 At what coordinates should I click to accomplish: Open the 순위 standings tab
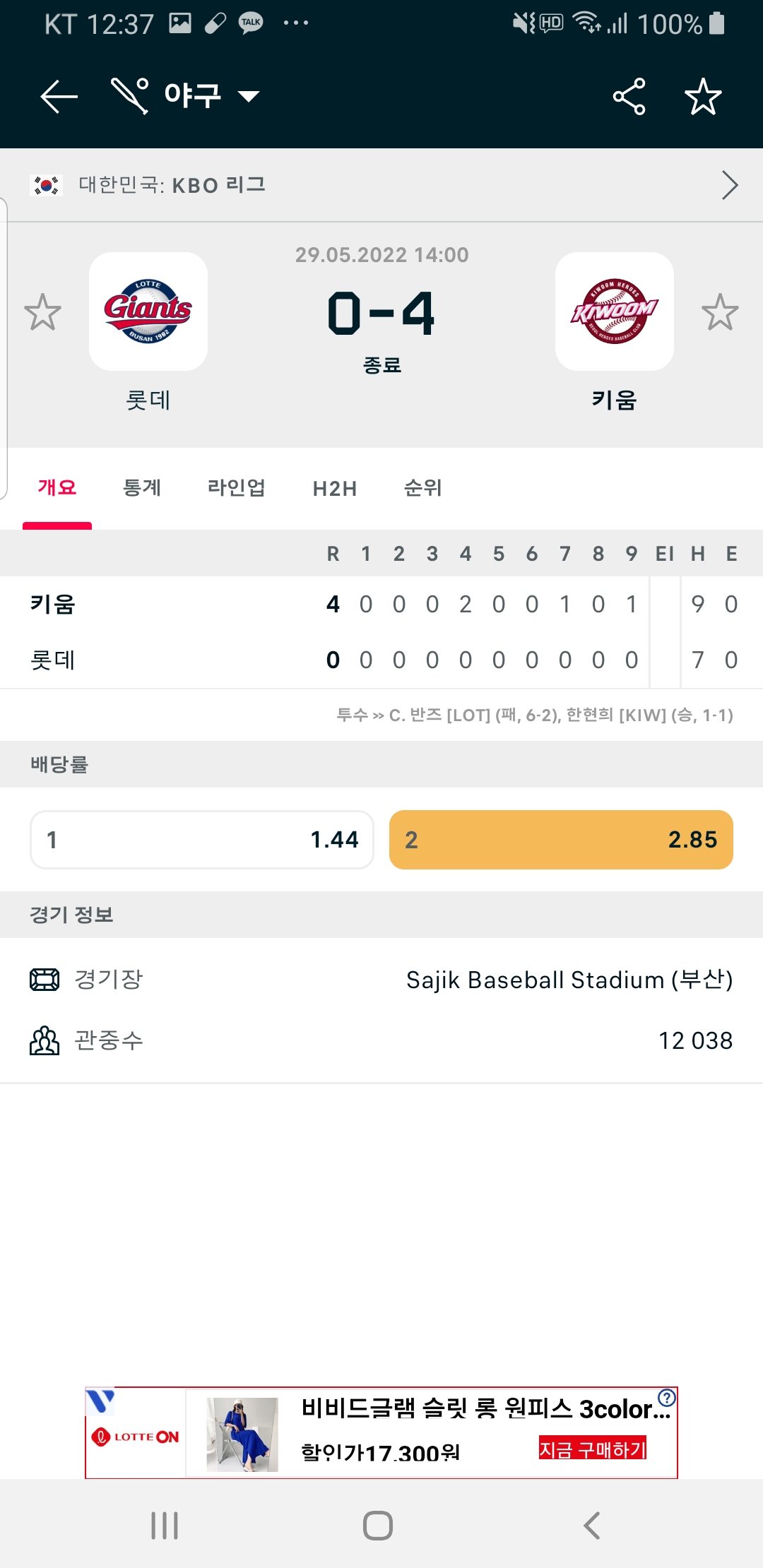tap(422, 487)
